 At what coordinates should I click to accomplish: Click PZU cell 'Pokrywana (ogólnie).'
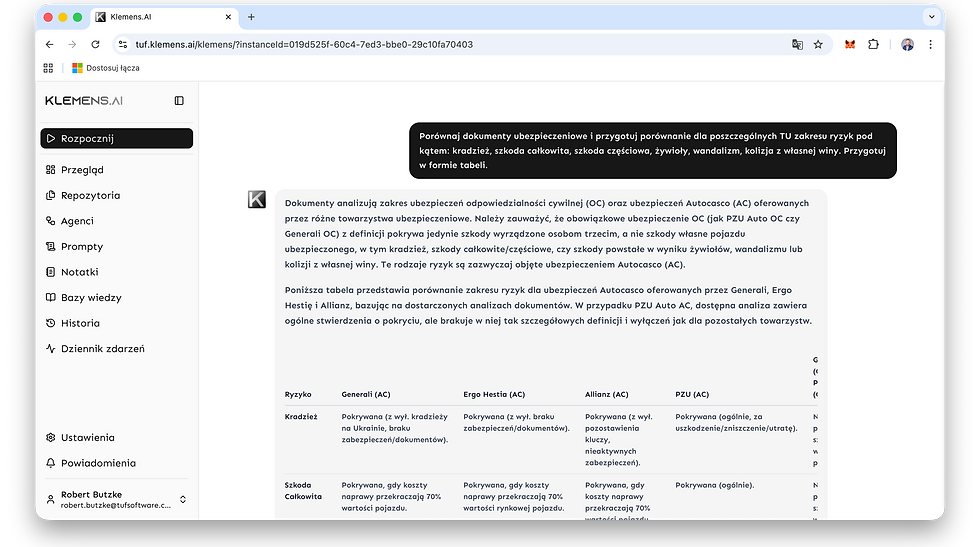click(714, 485)
